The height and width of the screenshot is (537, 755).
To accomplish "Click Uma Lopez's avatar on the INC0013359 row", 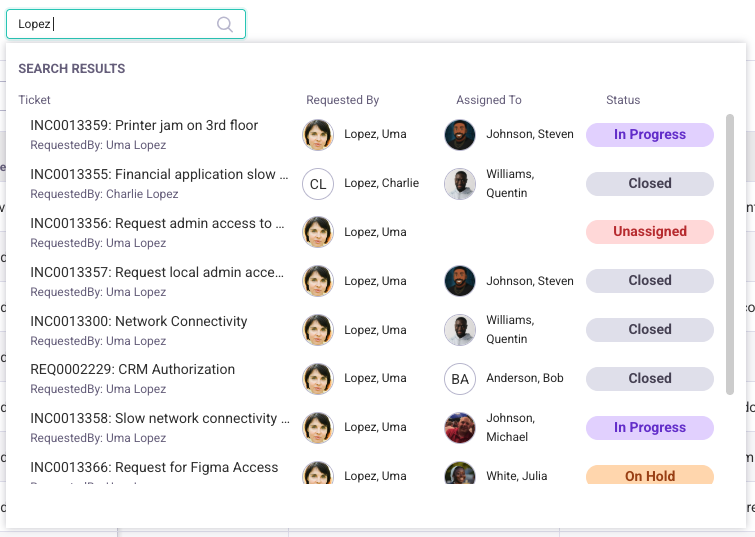I will click(x=318, y=135).
